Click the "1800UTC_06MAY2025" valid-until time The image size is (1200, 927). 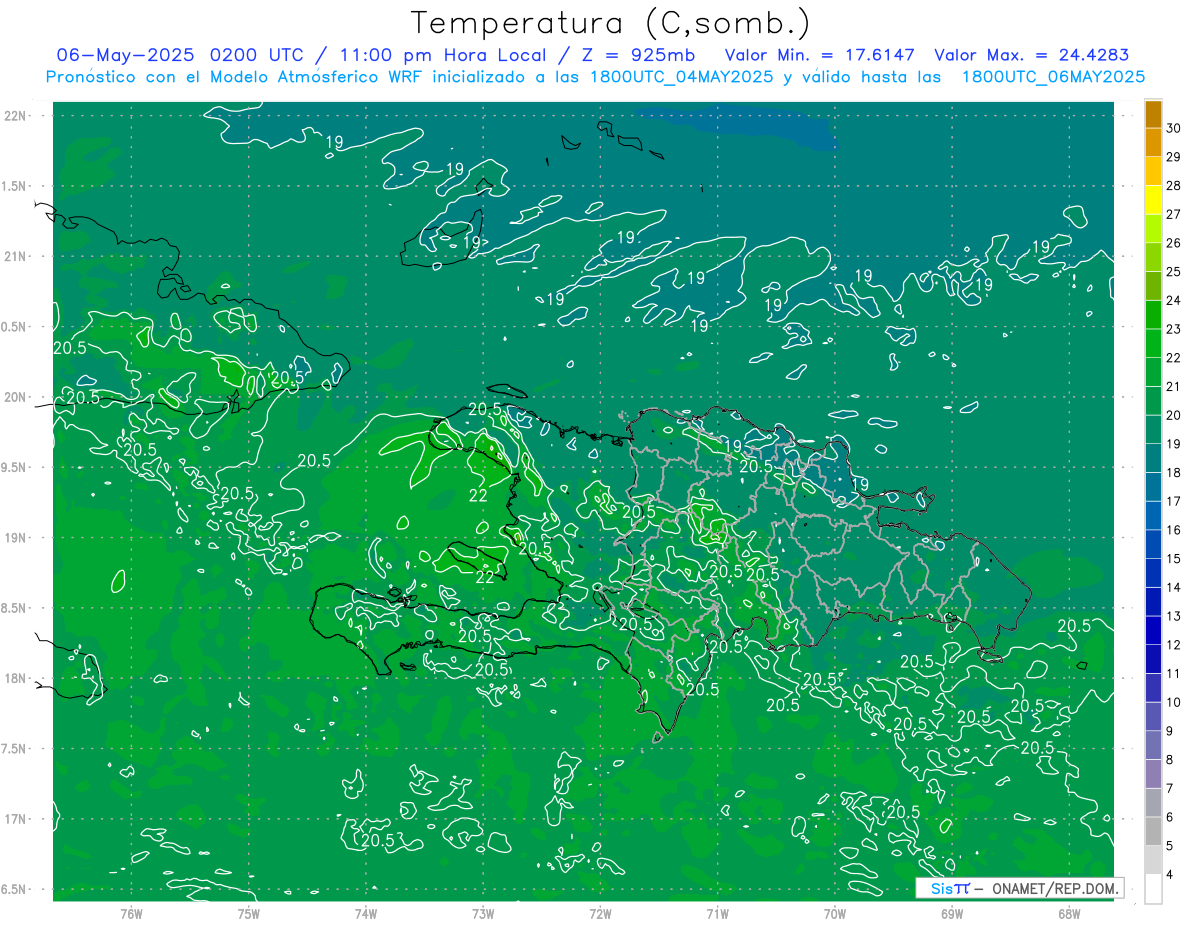coord(1053,77)
